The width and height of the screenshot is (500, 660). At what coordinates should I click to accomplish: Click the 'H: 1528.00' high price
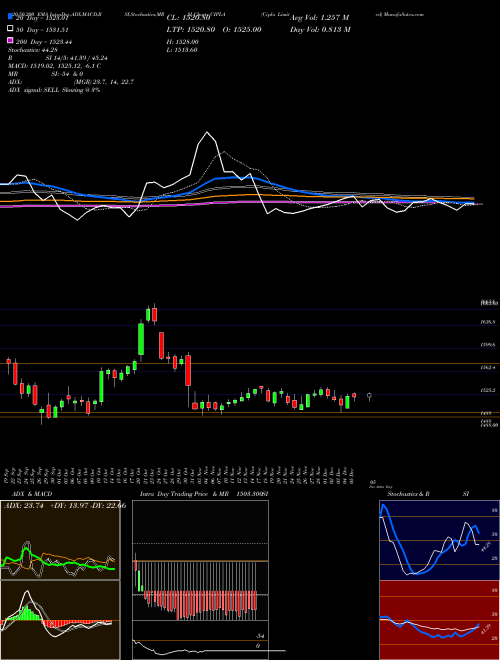point(182,42)
